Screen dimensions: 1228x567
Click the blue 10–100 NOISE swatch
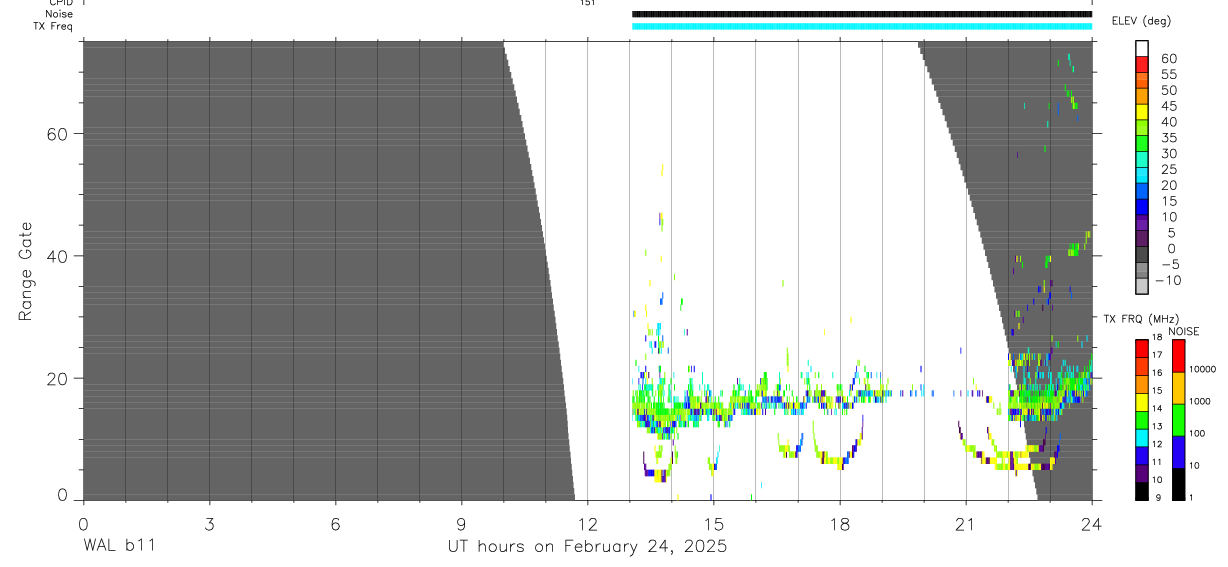coord(1179,452)
